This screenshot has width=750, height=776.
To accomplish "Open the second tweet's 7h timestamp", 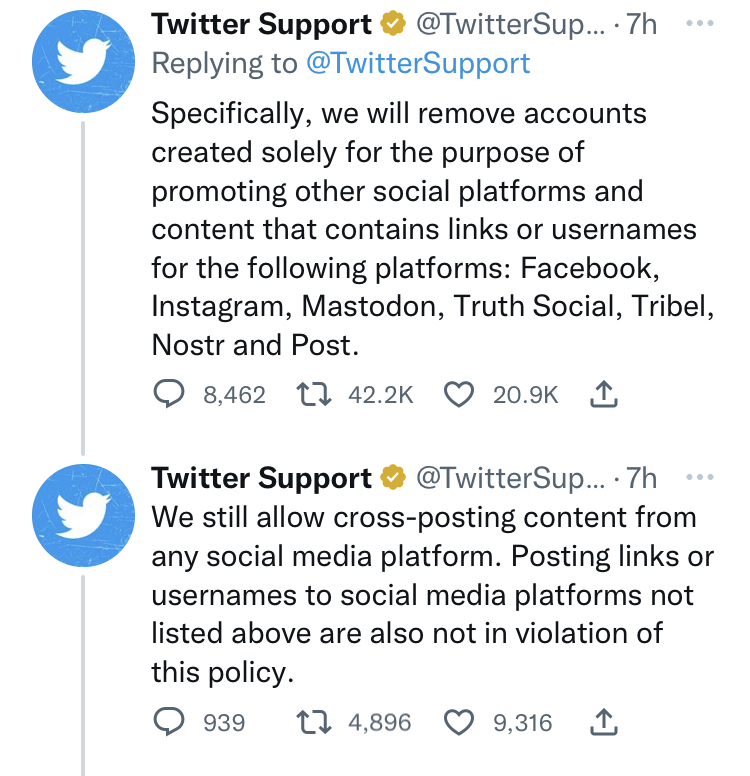I will (642, 478).
